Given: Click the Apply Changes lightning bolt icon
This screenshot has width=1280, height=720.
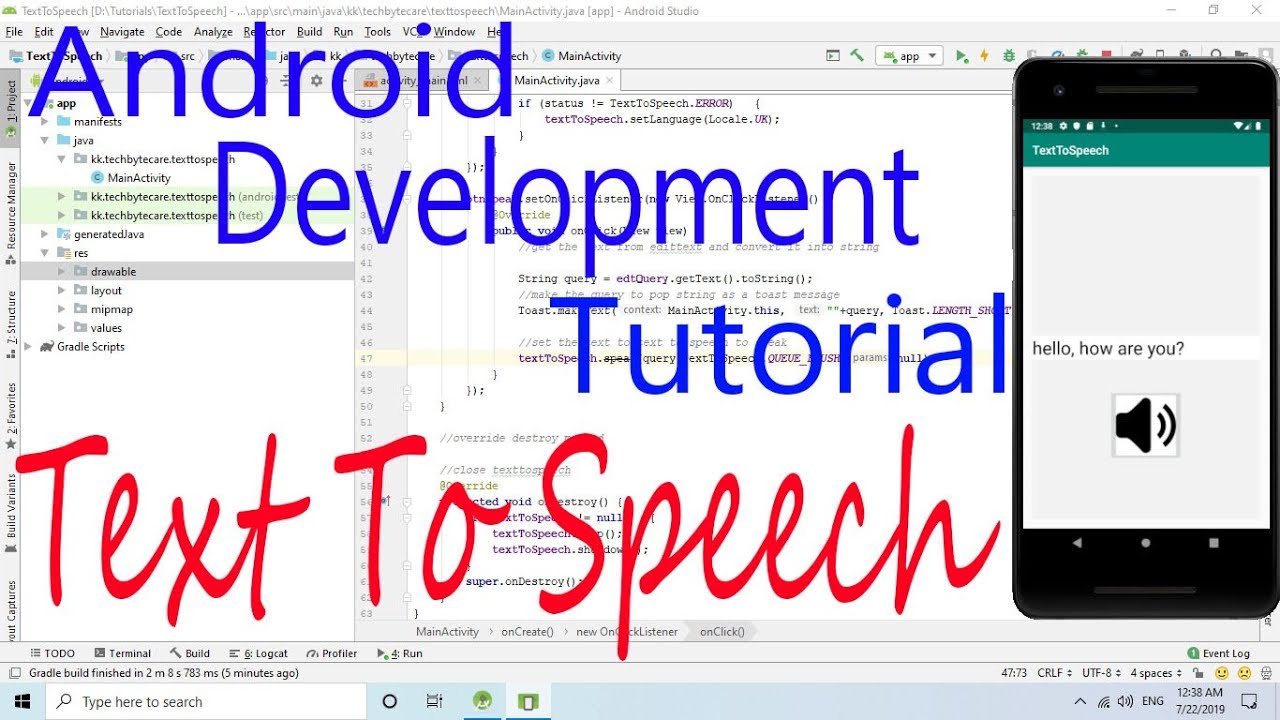Looking at the screenshot, I should [984, 56].
